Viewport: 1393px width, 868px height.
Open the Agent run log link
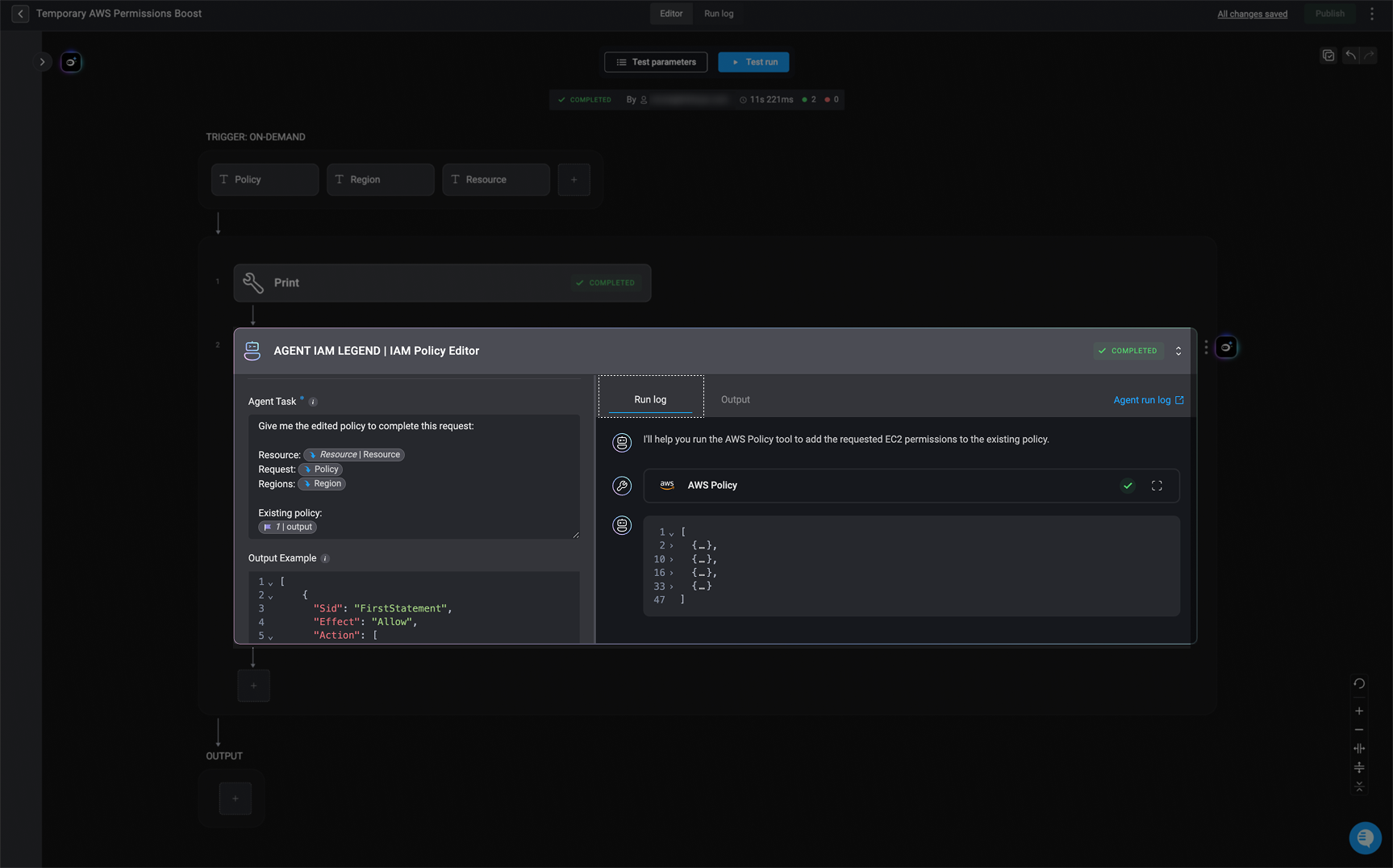[1148, 400]
